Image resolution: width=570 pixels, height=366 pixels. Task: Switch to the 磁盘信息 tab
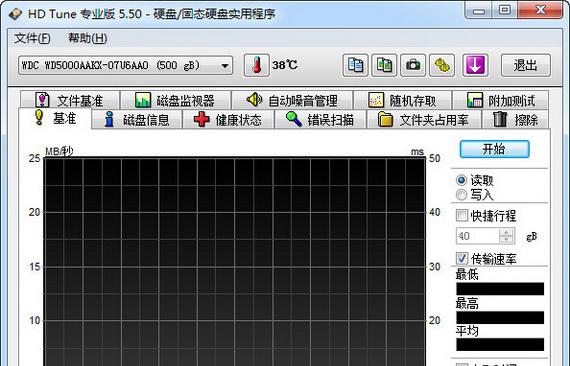point(137,120)
